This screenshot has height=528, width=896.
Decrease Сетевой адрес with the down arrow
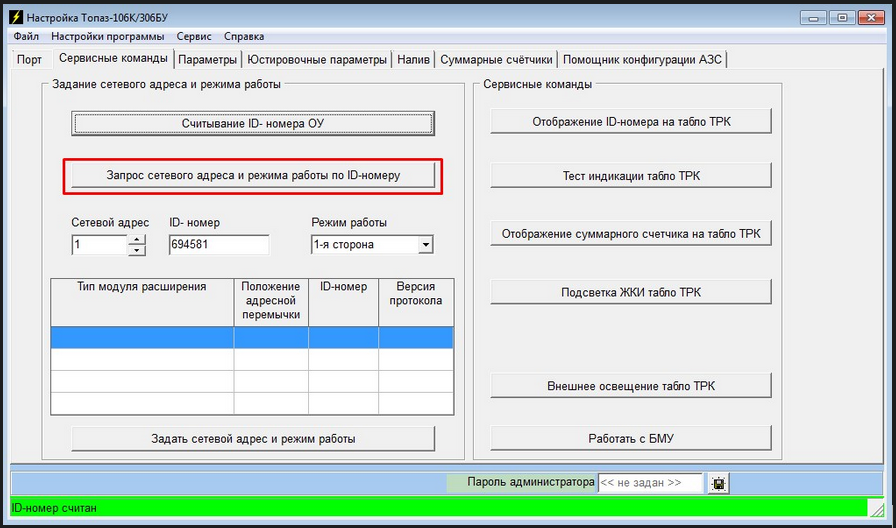tap(137, 250)
